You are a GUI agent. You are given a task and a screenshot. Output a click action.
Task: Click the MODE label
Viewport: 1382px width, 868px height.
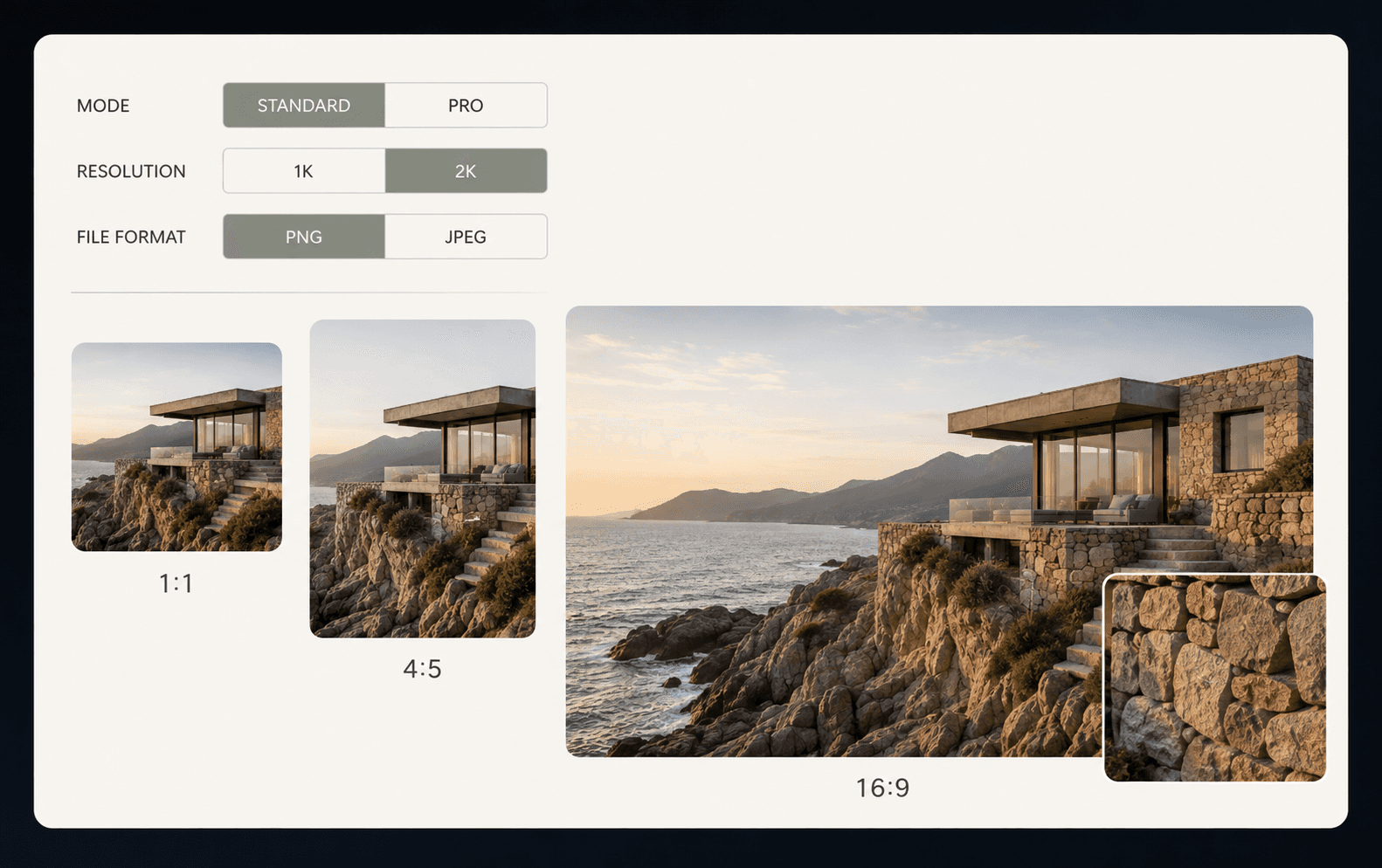(x=103, y=106)
